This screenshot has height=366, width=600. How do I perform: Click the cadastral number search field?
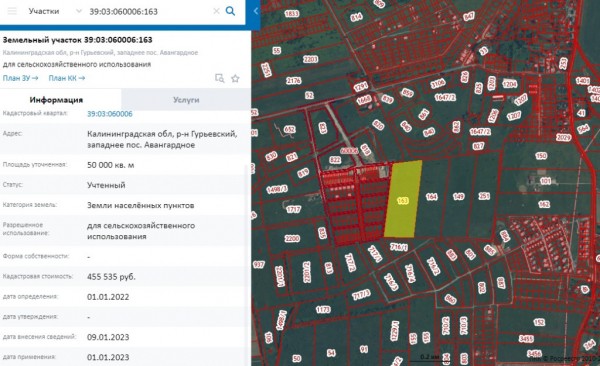pyautogui.click(x=149, y=11)
